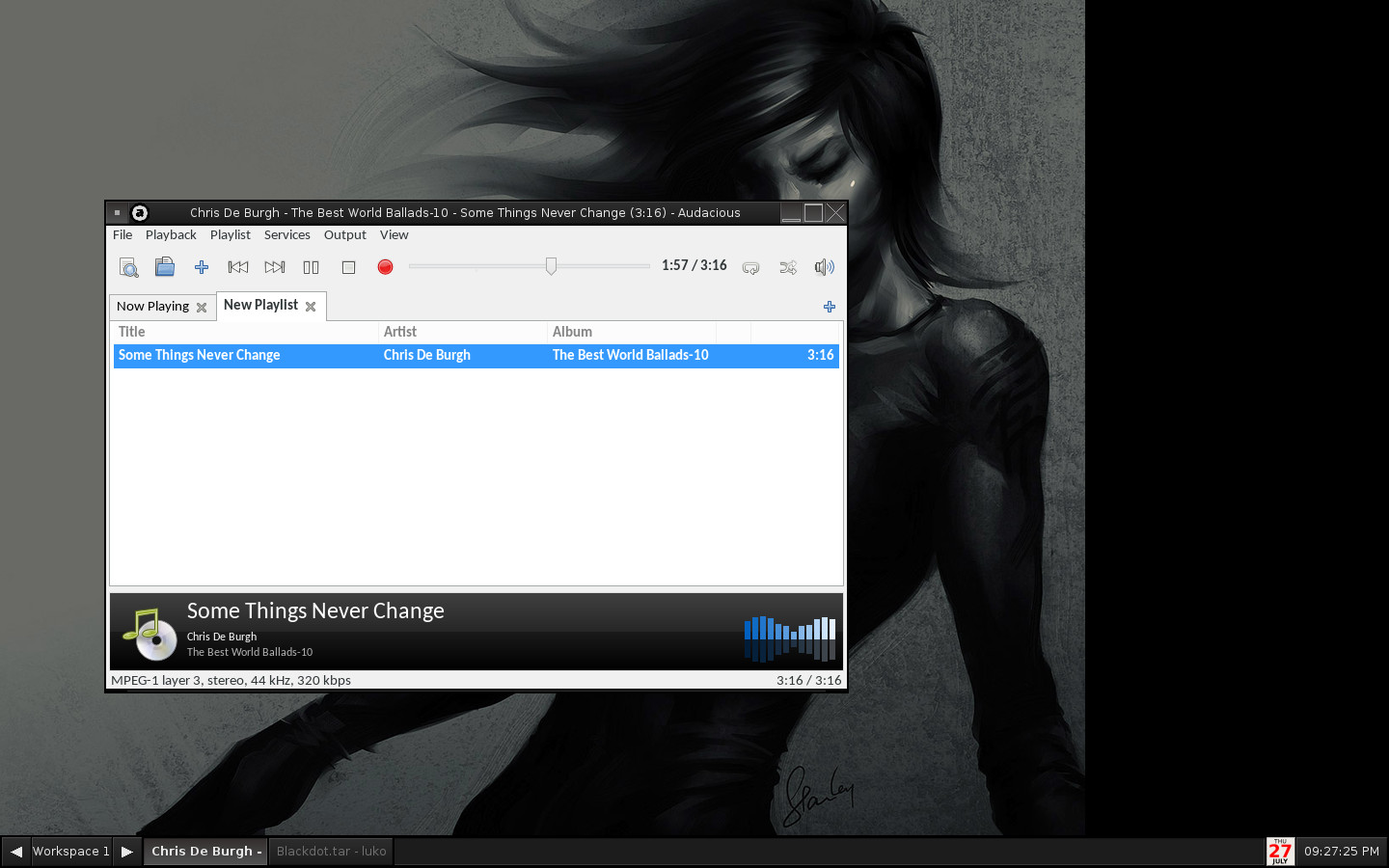1389x868 pixels.
Task: Close the Now Playing tab
Action: coord(202,308)
